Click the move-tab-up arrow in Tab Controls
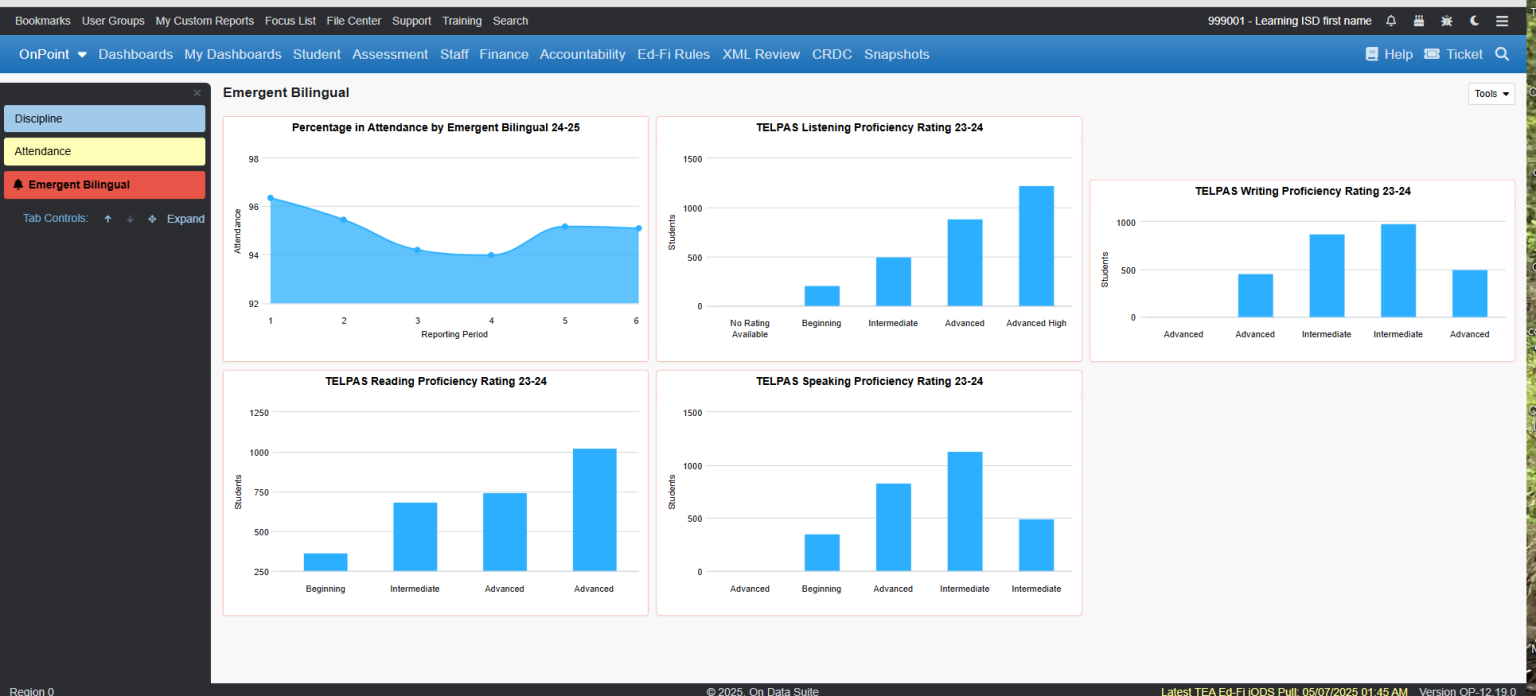This screenshot has height=696, width=1536. click(x=107, y=218)
